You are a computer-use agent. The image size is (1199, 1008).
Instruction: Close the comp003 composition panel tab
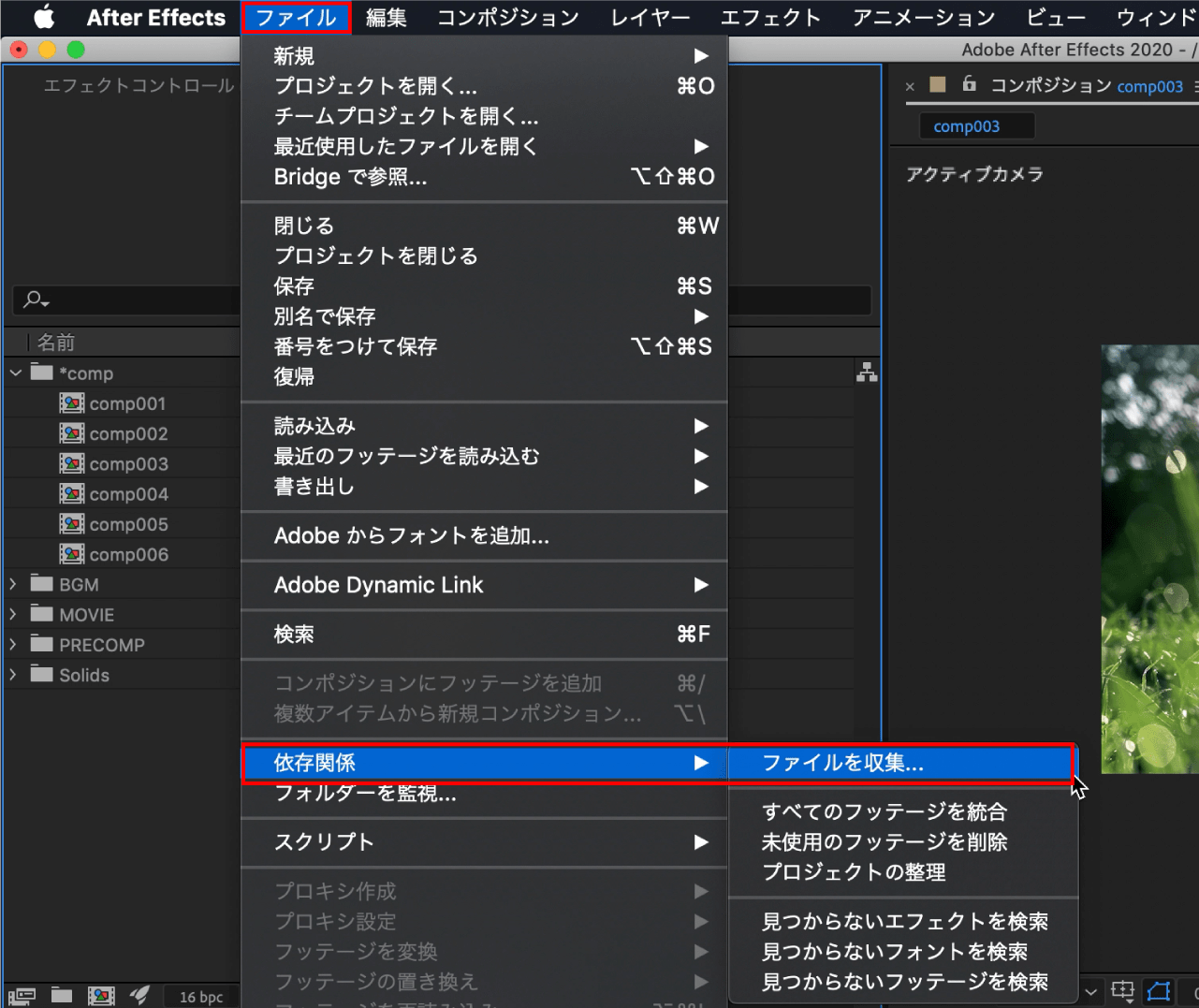910,86
